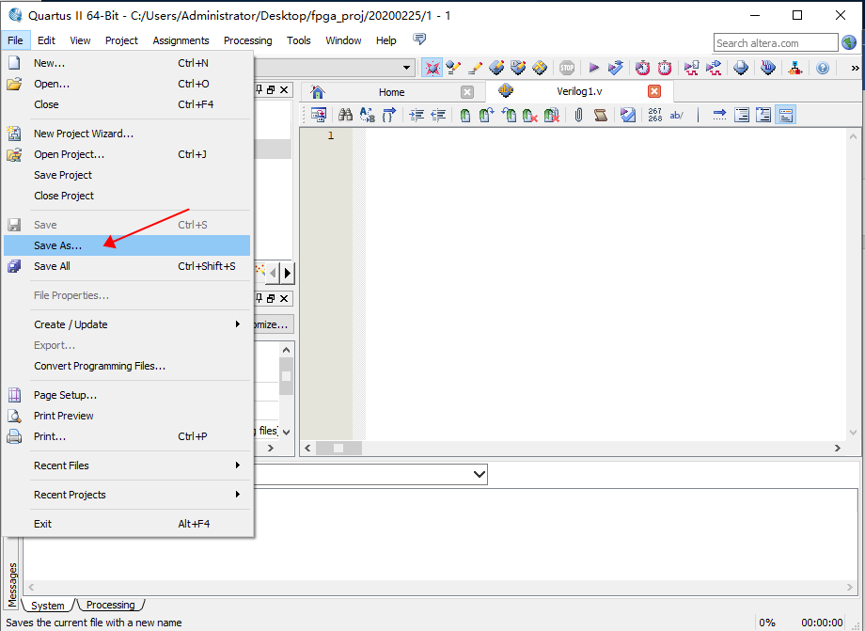Click the Stop Processing icon
This screenshot has width=865, height=631.
[x=567, y=68]
